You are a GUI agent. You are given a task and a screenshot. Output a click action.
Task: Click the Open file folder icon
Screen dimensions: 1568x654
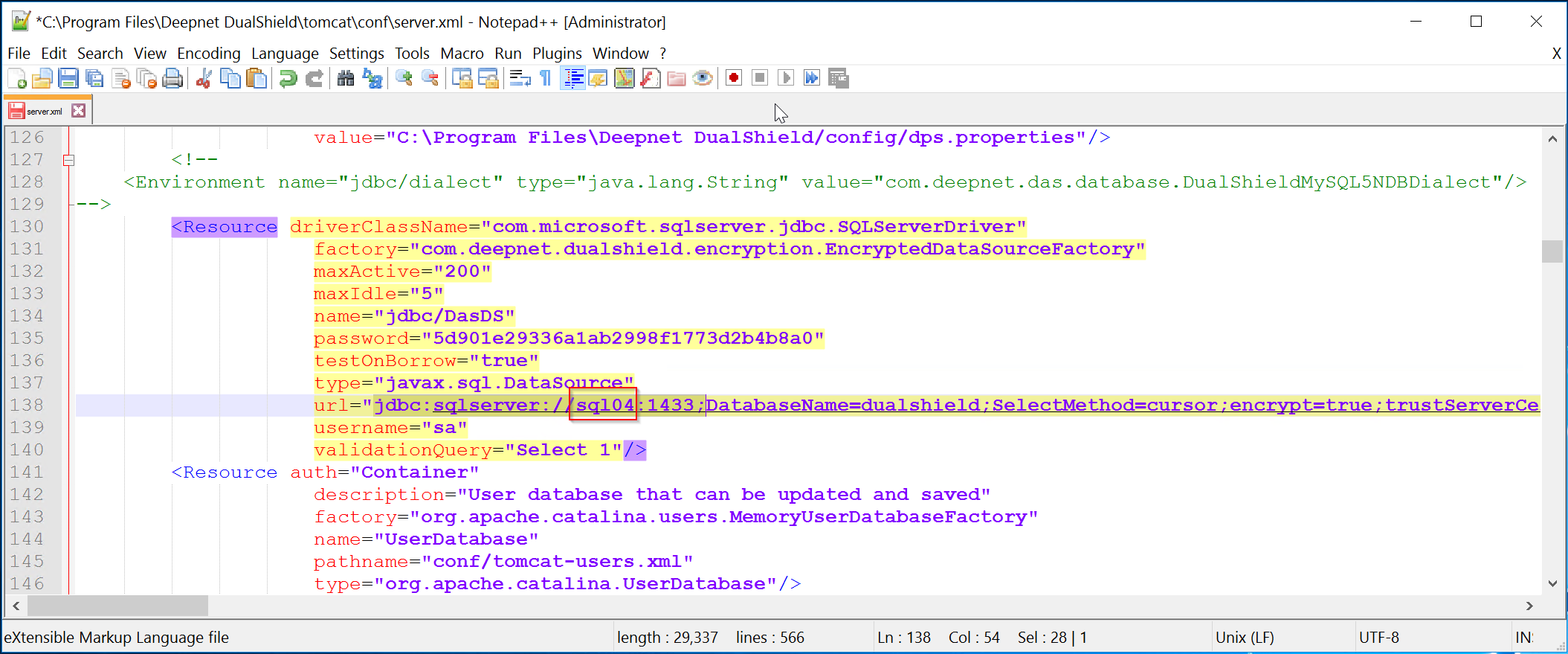42,78
